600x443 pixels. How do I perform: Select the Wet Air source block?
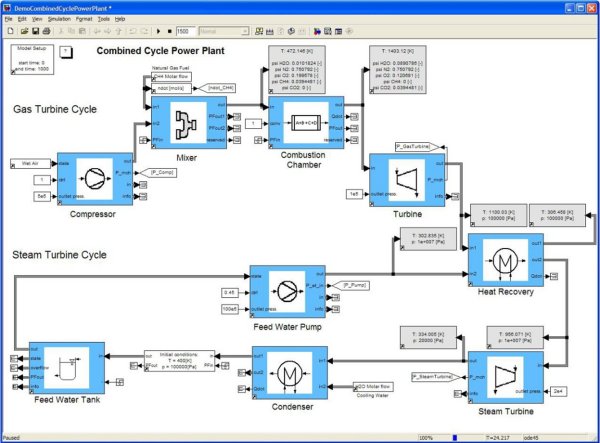(31, 164)
